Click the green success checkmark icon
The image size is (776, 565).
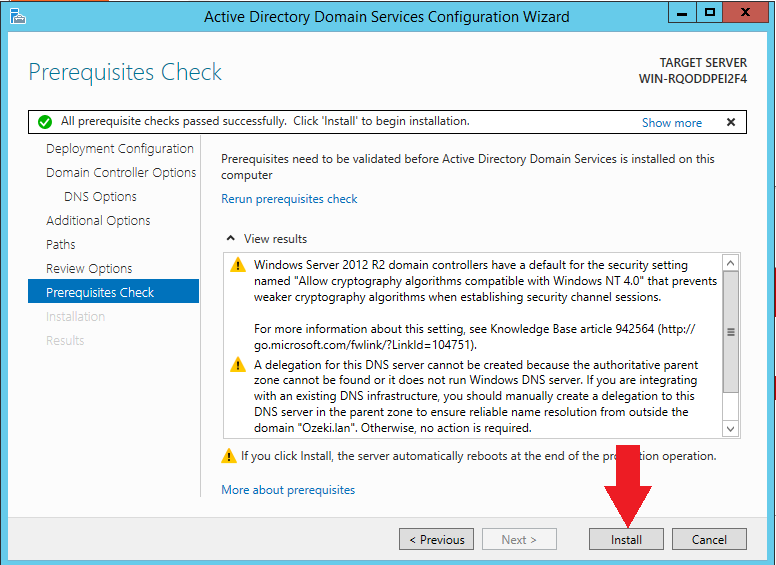click(x=44, y=122)
